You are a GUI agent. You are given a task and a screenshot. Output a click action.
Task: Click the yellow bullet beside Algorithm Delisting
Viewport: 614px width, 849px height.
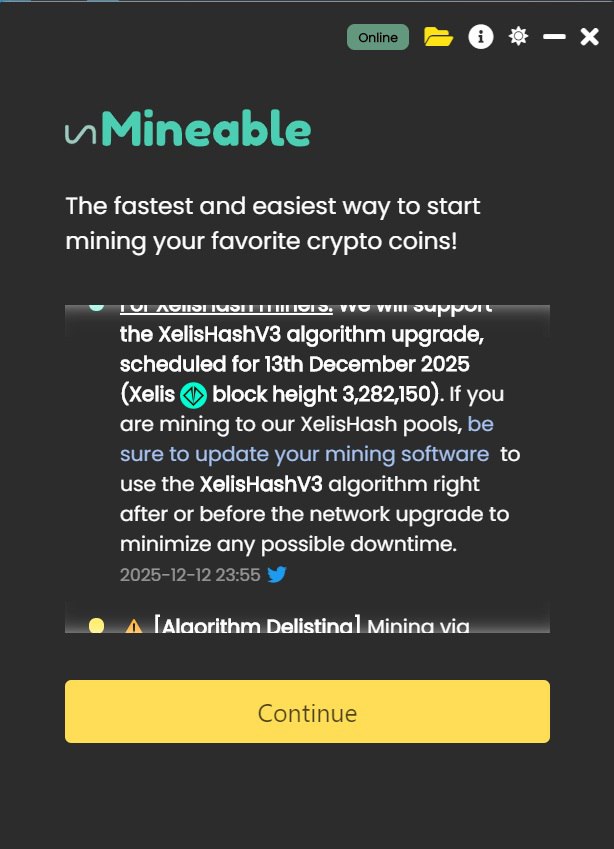tap(97, 626)
